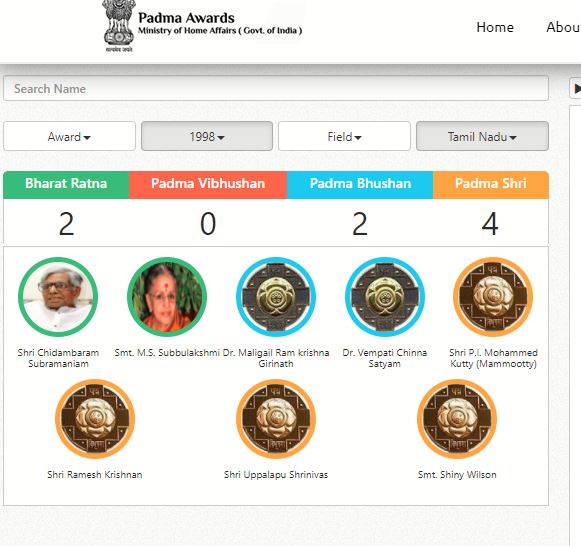Click Dr. Vempati Chinna Satyam's medal icon
This screenshot has height=546, width=581.
(x=385, y=297)
